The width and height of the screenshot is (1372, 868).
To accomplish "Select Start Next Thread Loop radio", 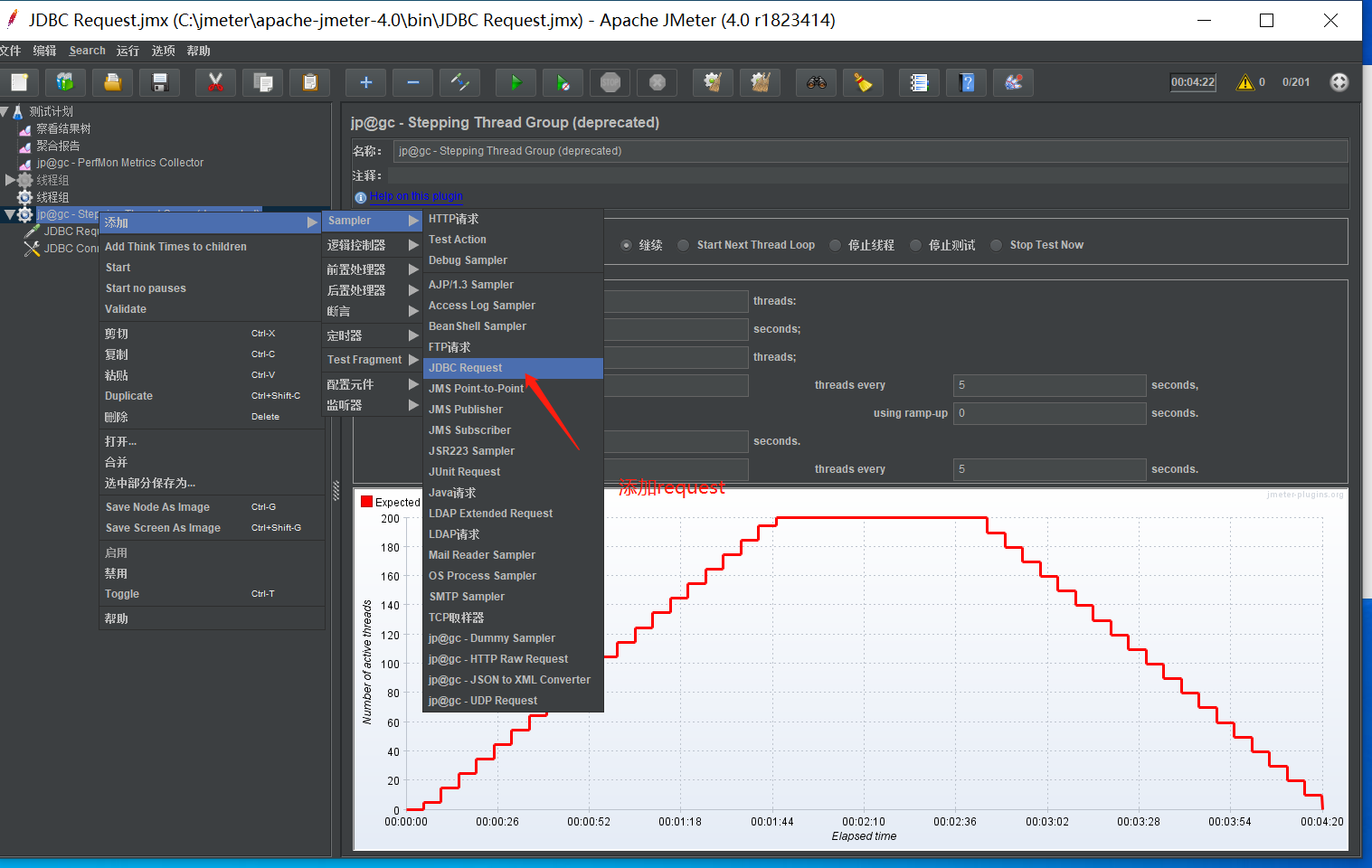I will pos(684,245).
